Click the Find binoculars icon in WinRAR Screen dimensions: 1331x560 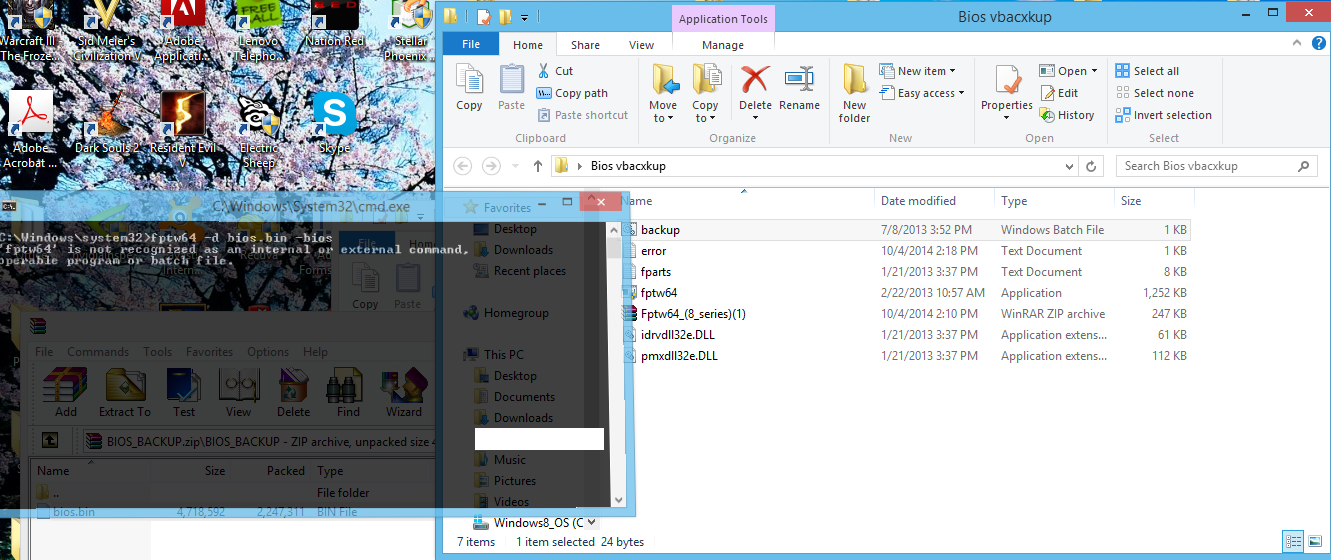point(348,392)
